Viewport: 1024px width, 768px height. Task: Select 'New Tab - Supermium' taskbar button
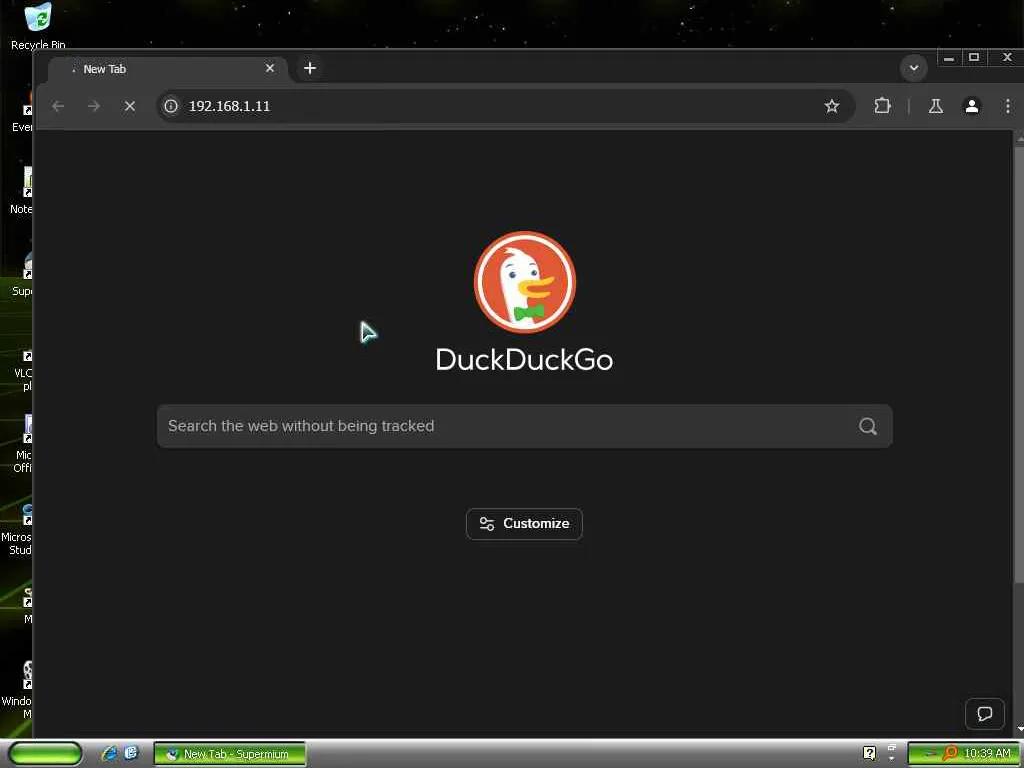point(230,754)
